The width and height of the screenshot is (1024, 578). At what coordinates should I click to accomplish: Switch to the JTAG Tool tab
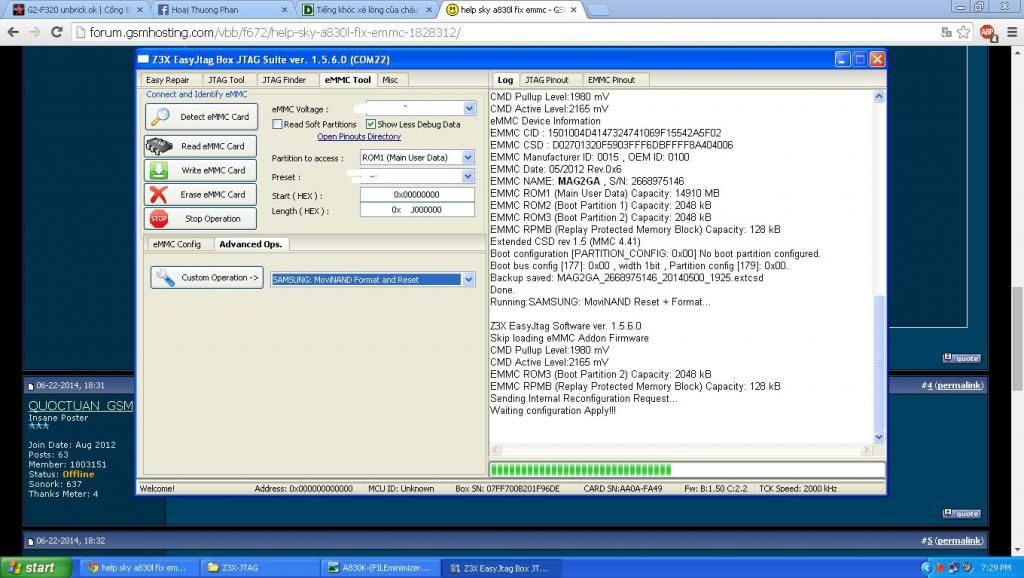226,80
